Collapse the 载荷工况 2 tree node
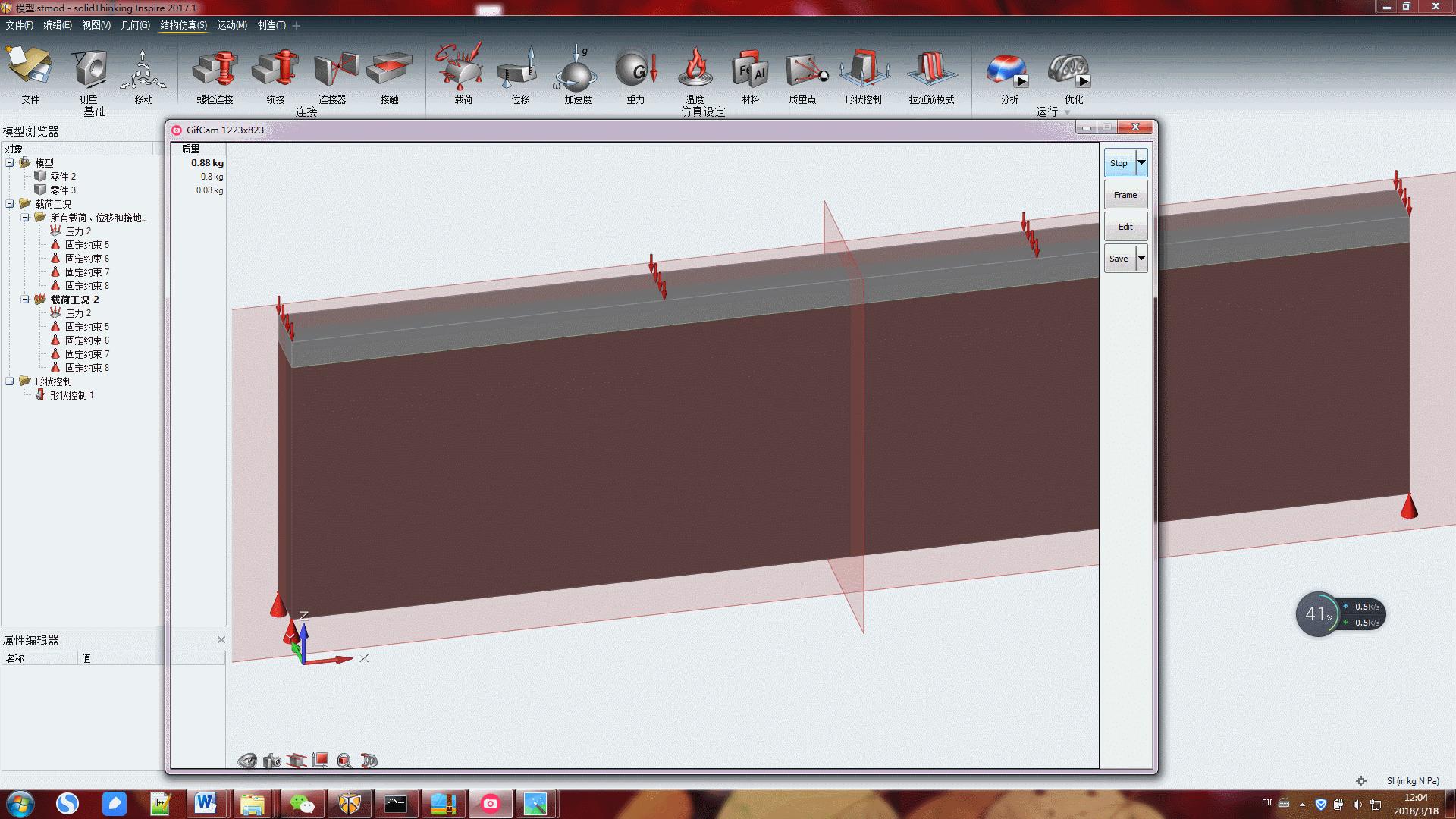1456x819 pixels. click(25, 300)
